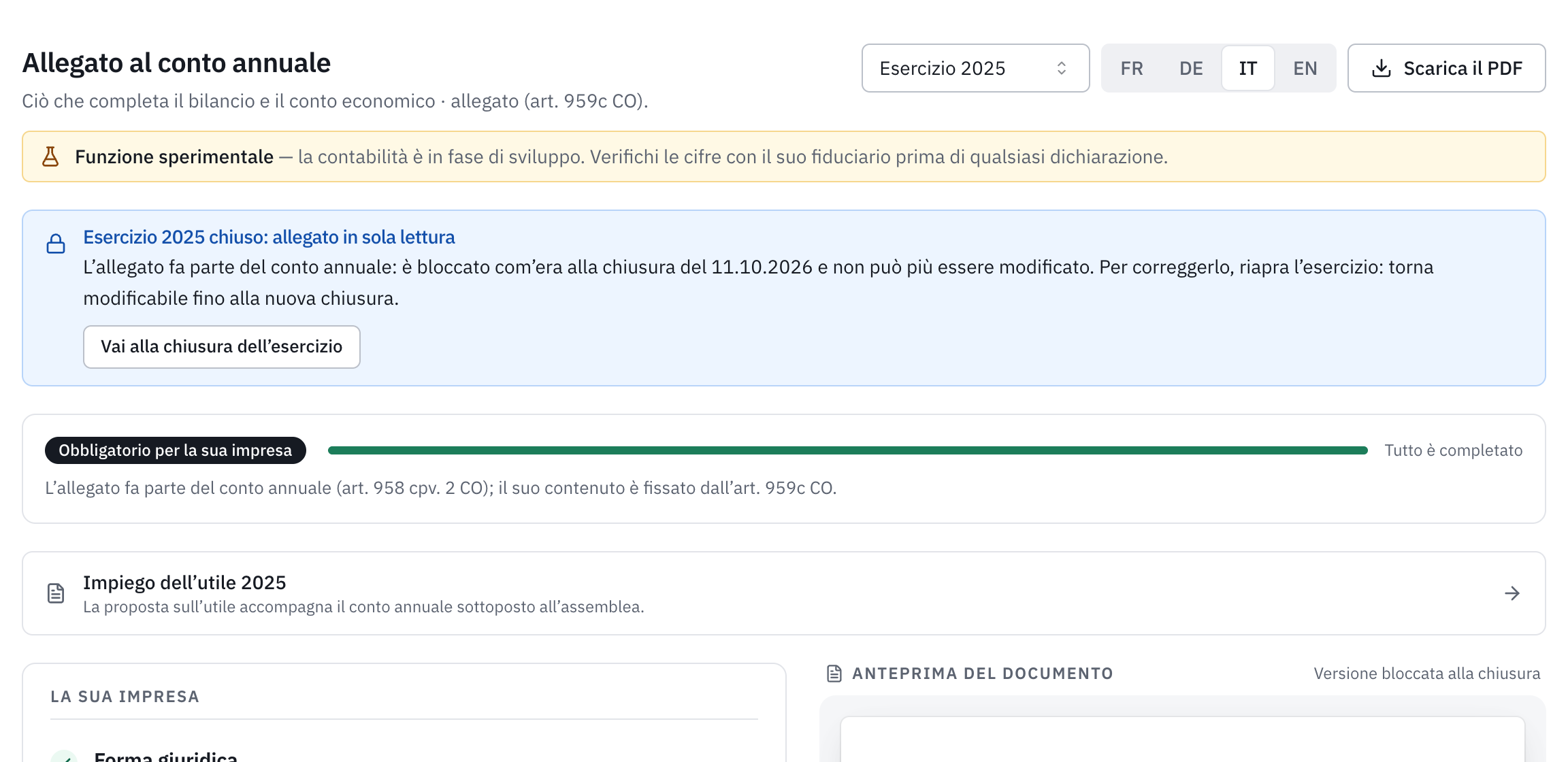This screenshot has width=1568, height=762.
Task: Switch language to DE
Action: tap(1191, 68)
